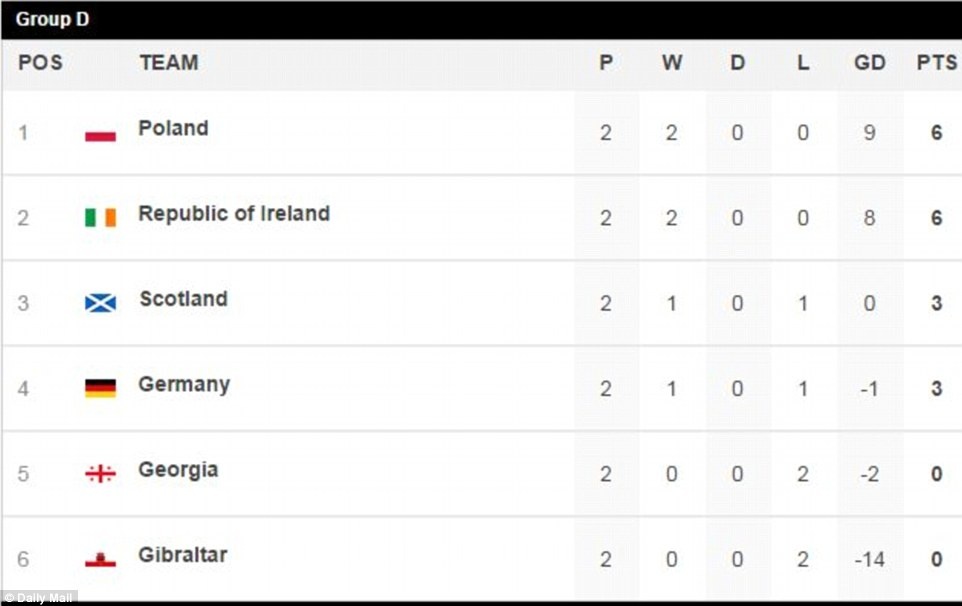Select the Scotland team name
The width and height of the screenshot is (962, 606).
click(183, 299)
